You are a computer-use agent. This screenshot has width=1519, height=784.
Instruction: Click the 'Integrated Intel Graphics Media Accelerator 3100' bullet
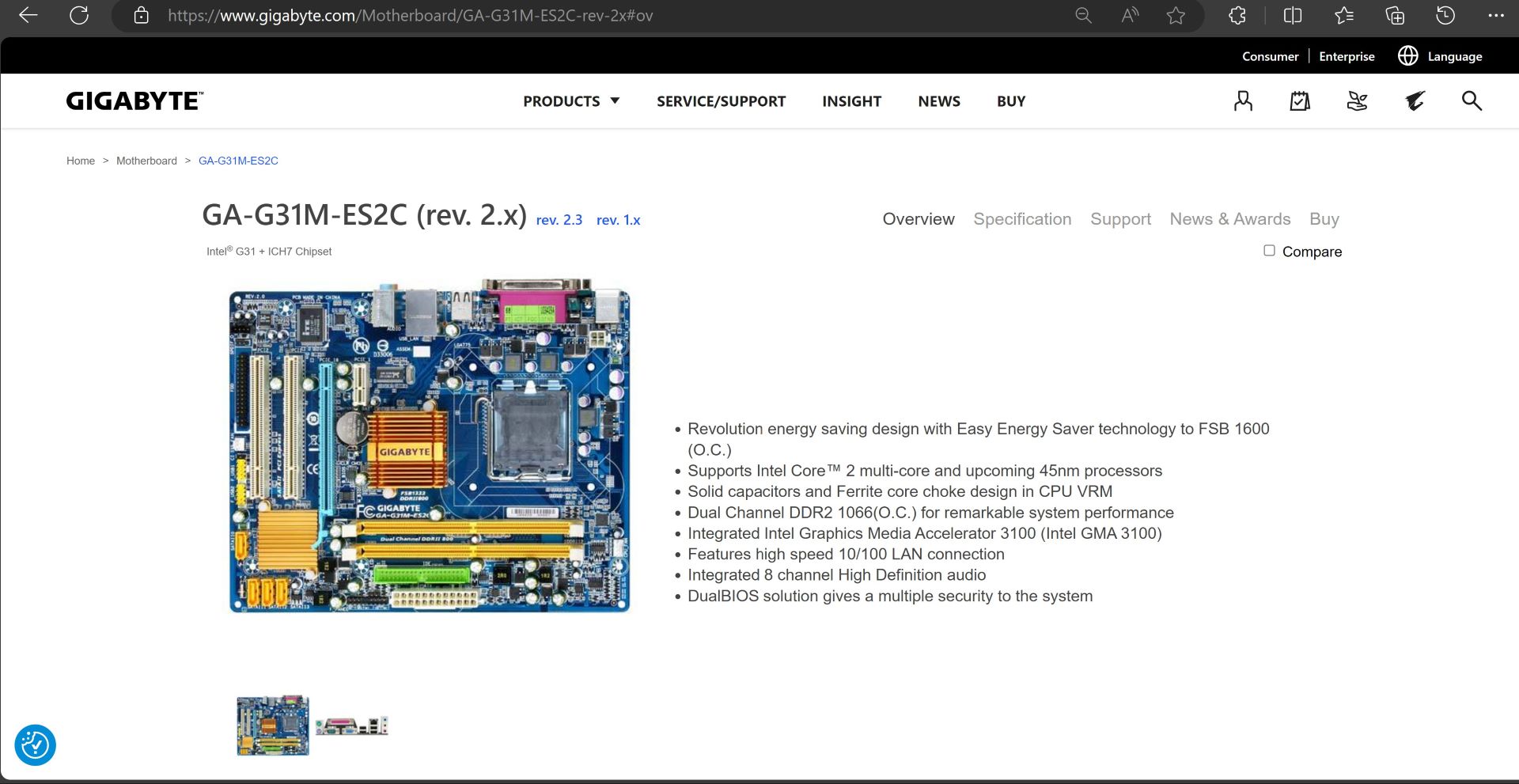(x=924, y=533)
